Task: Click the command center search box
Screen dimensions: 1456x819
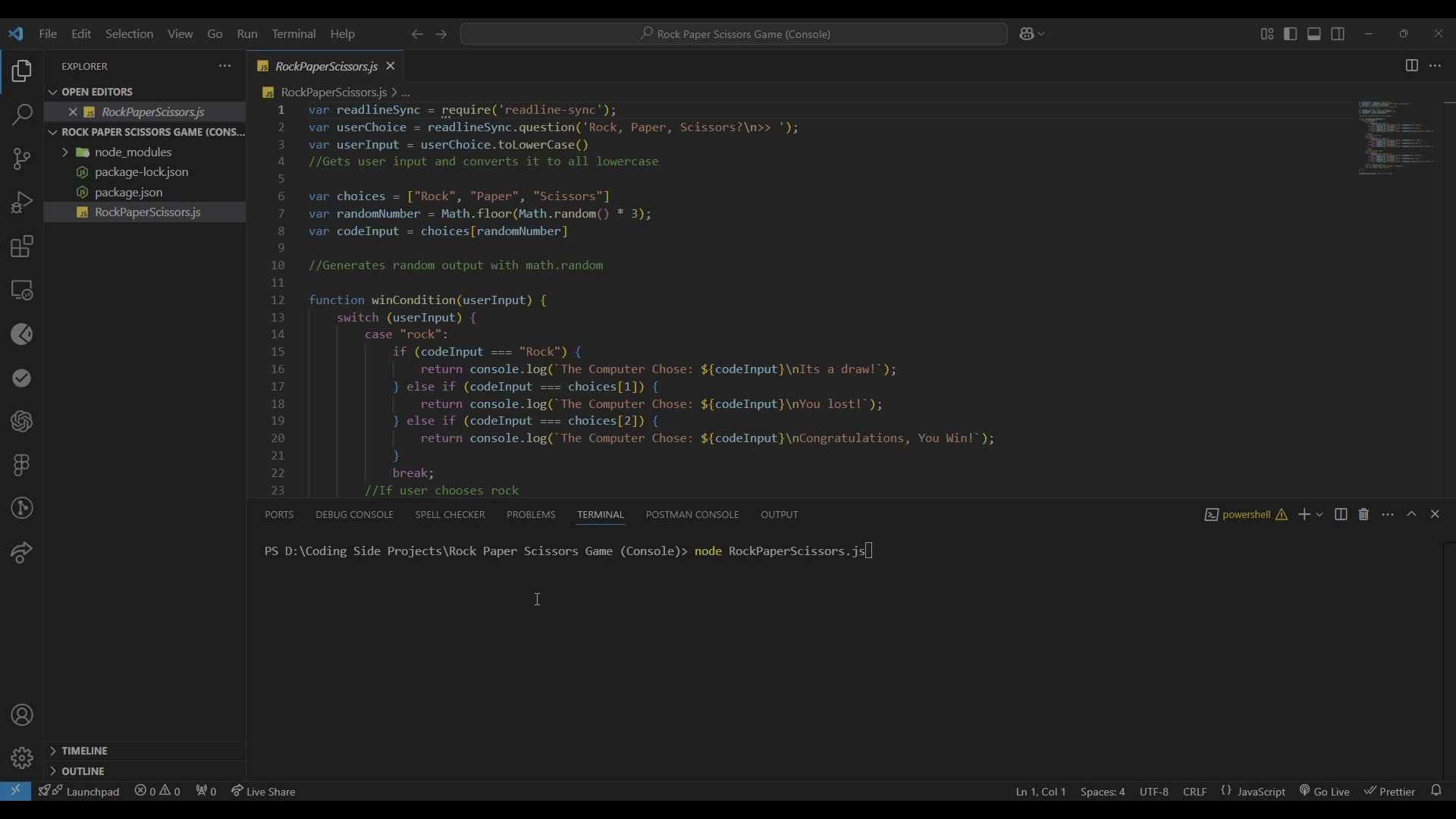Action: coord(733,34)
